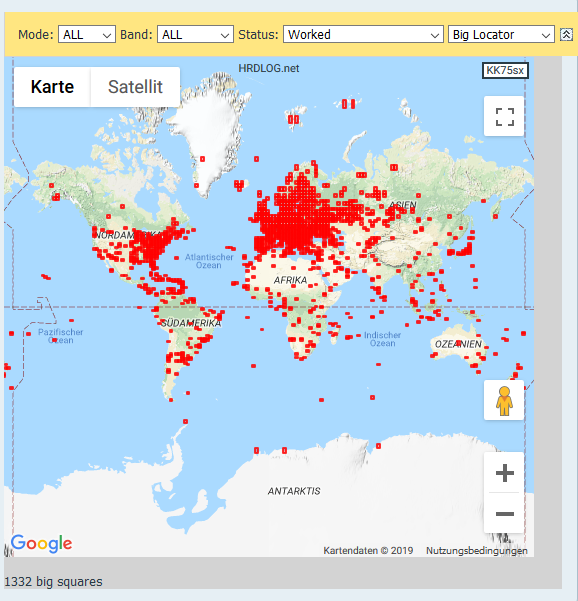Zoom in with the plus button
Screen dimensions: 578x601
tap(504, 473)
